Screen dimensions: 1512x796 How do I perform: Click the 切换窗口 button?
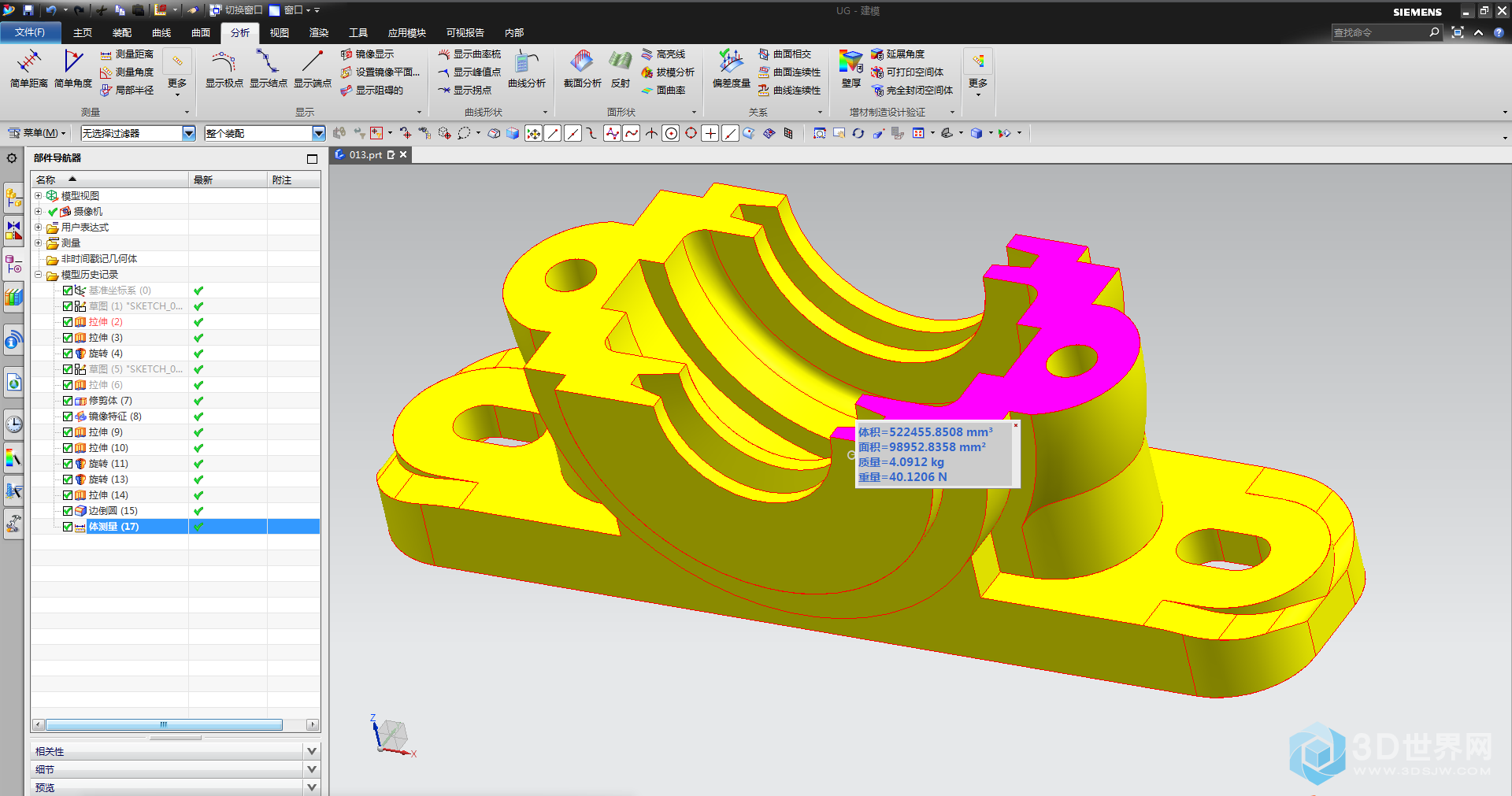click(236, 10)
